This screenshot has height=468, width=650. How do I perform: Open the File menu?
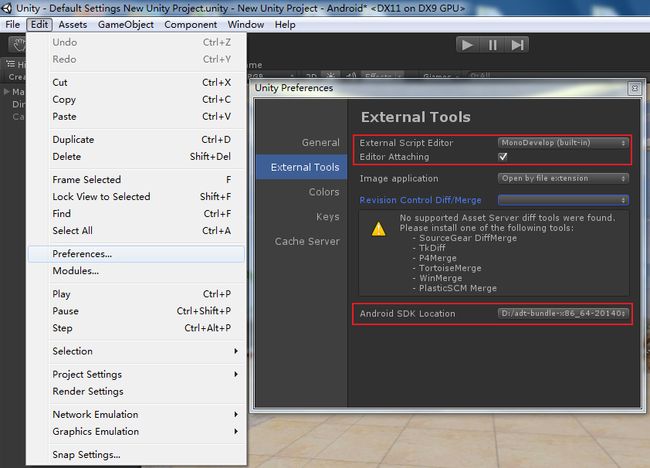coord(12,25)
